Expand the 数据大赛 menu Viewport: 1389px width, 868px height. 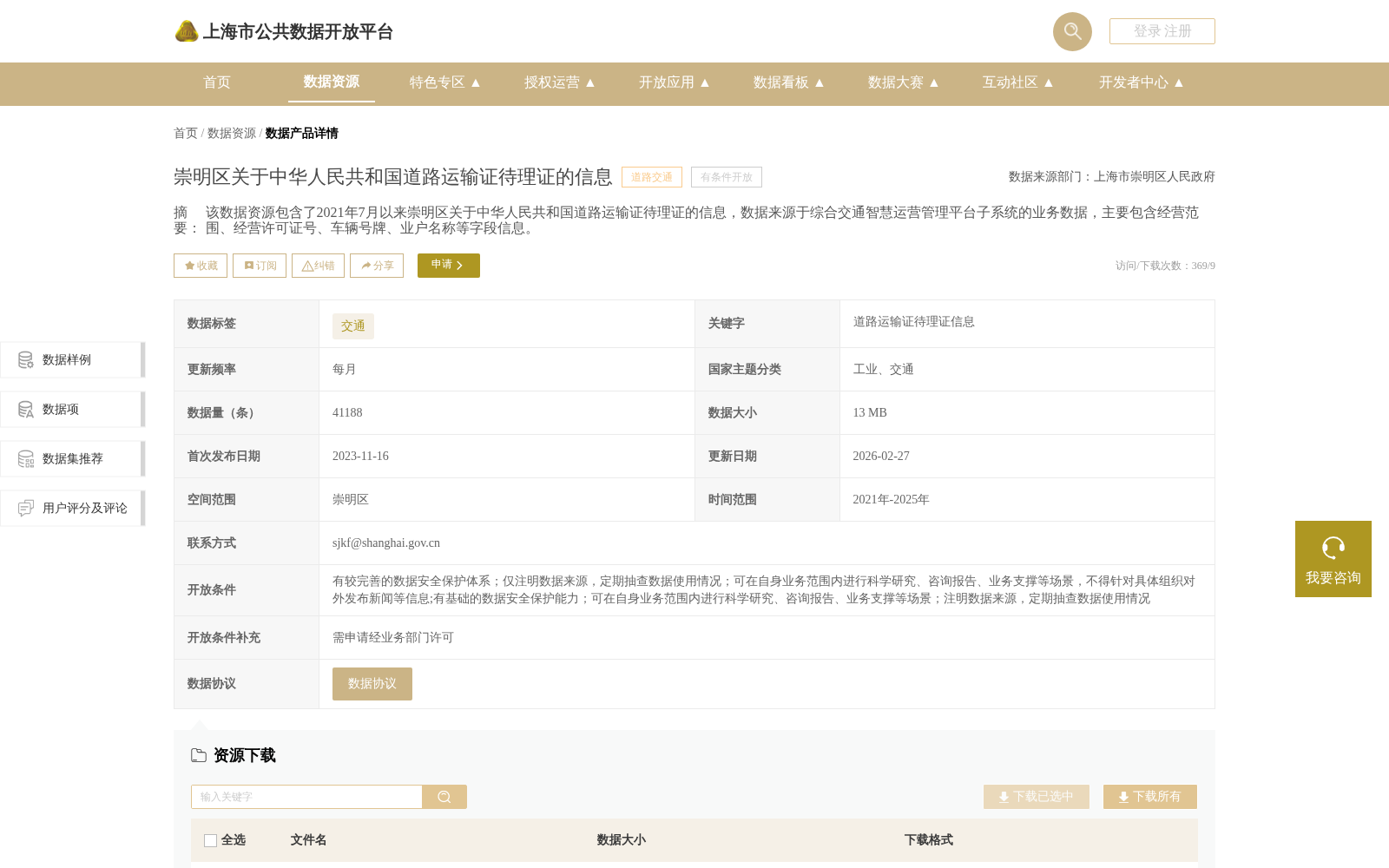tap(904, 82)
